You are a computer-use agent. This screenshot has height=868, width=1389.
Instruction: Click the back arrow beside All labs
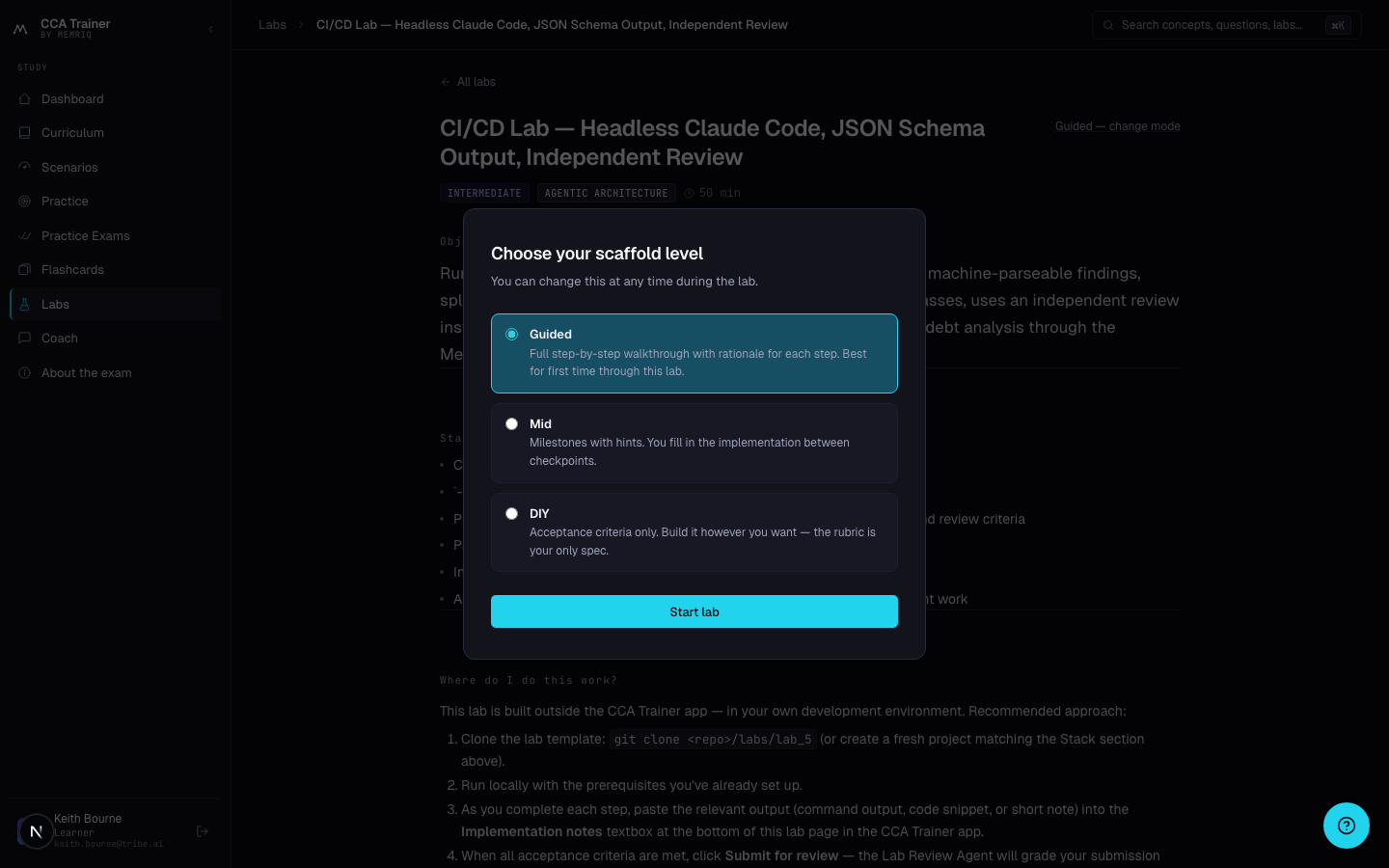coord(446,82)
